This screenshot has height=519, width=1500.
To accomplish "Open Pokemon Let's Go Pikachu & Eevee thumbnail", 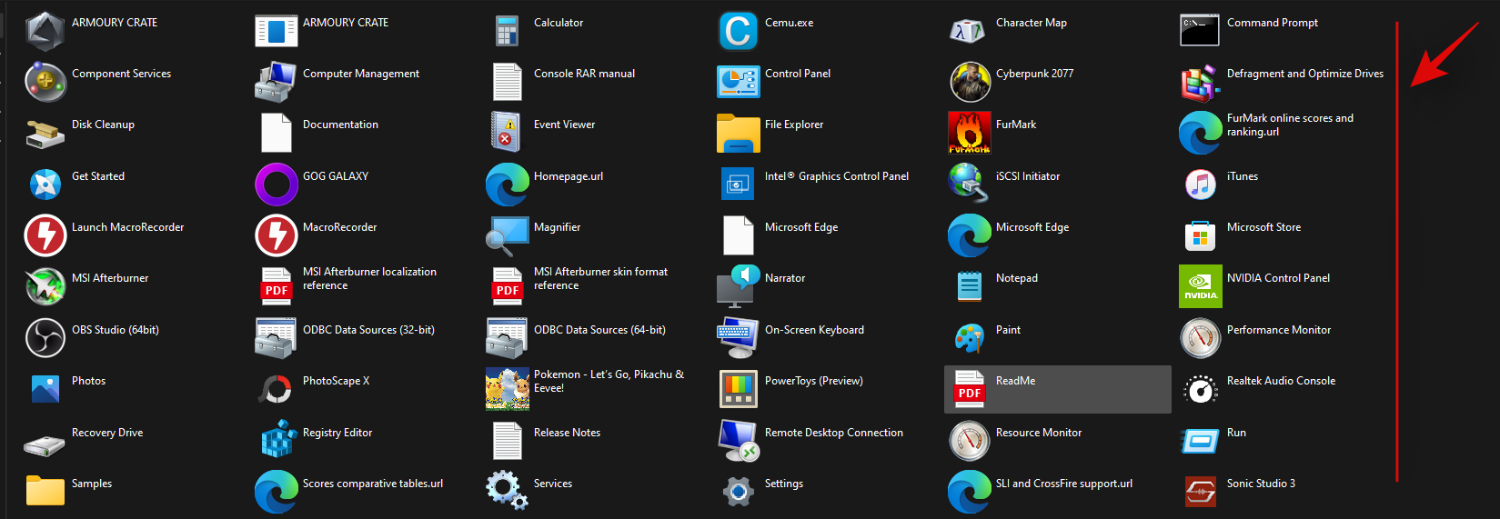I will tap(507, 389).
